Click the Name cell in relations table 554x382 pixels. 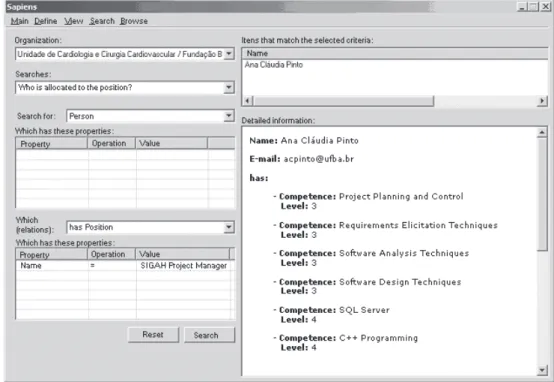pos(52,266)
